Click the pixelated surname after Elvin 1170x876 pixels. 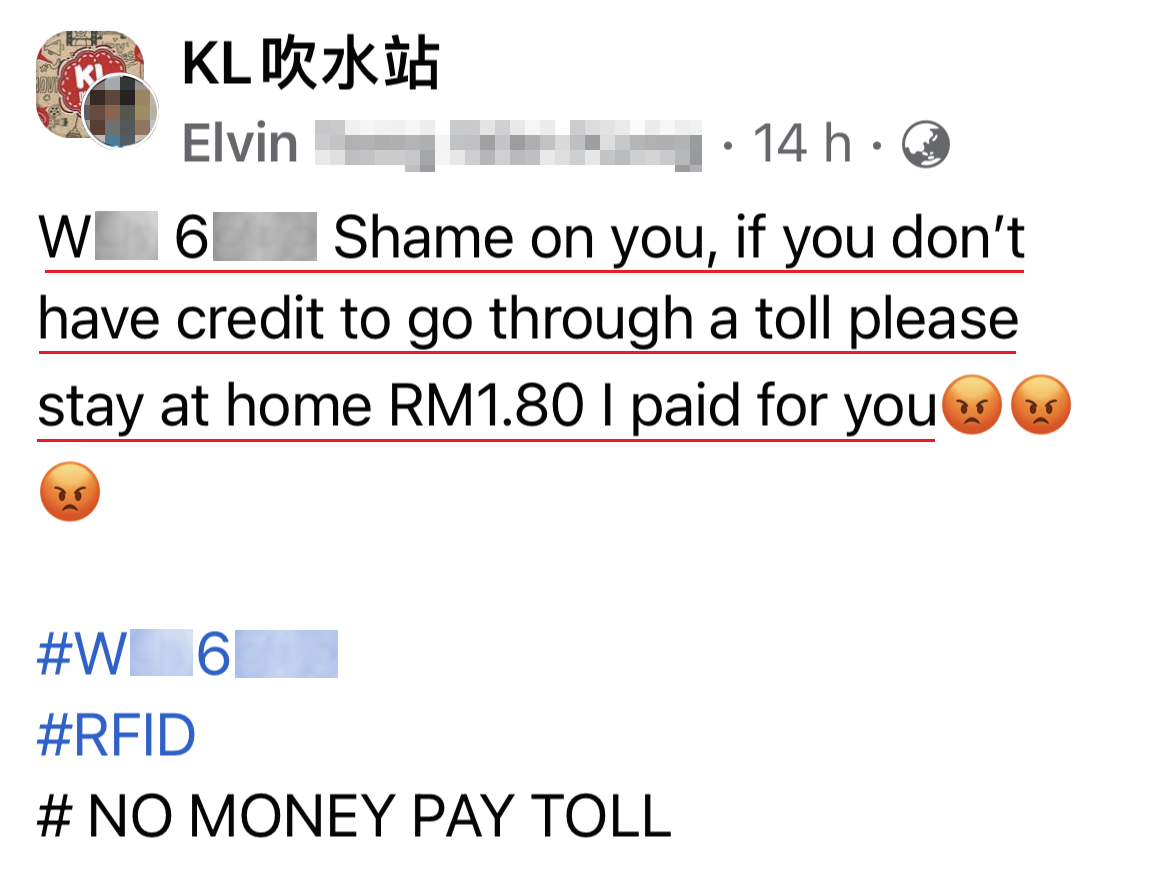pos(508,145)
